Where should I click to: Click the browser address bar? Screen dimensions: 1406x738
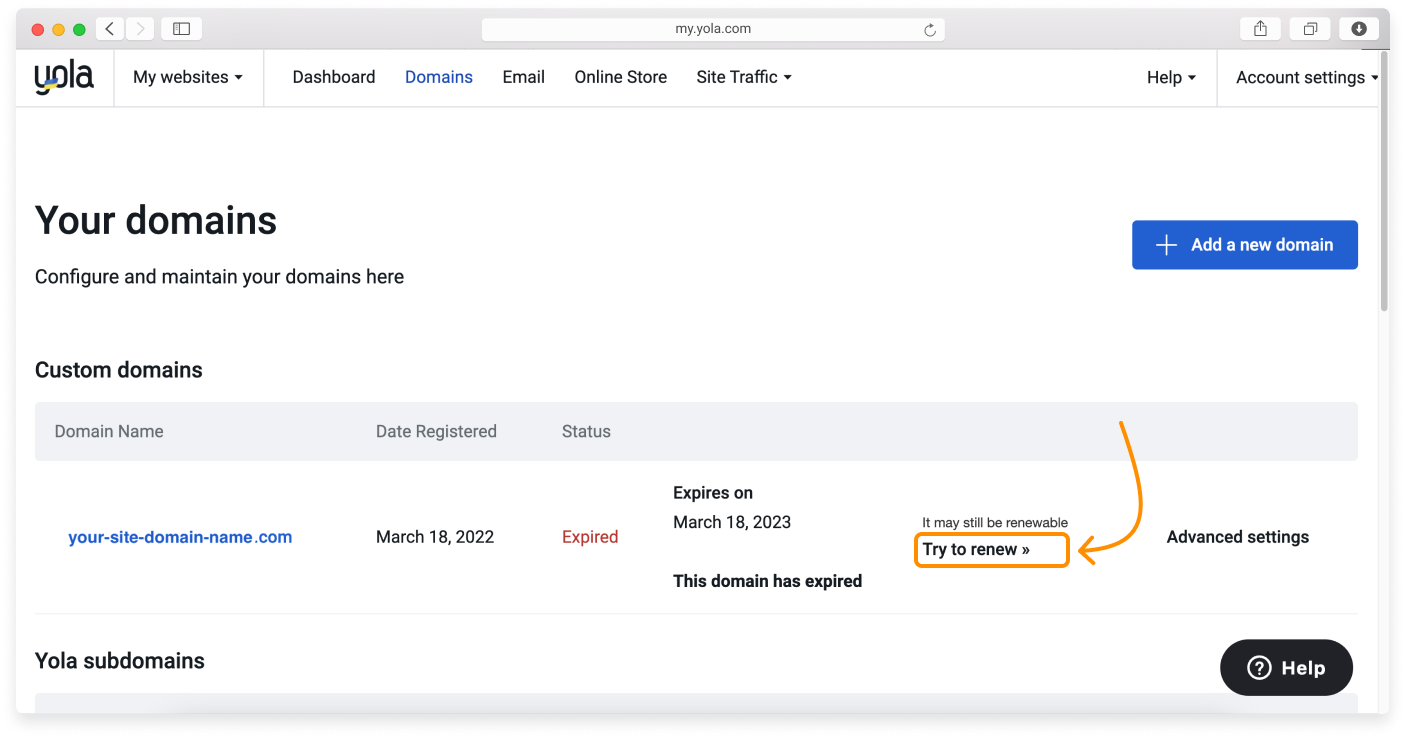coord(712,29)
